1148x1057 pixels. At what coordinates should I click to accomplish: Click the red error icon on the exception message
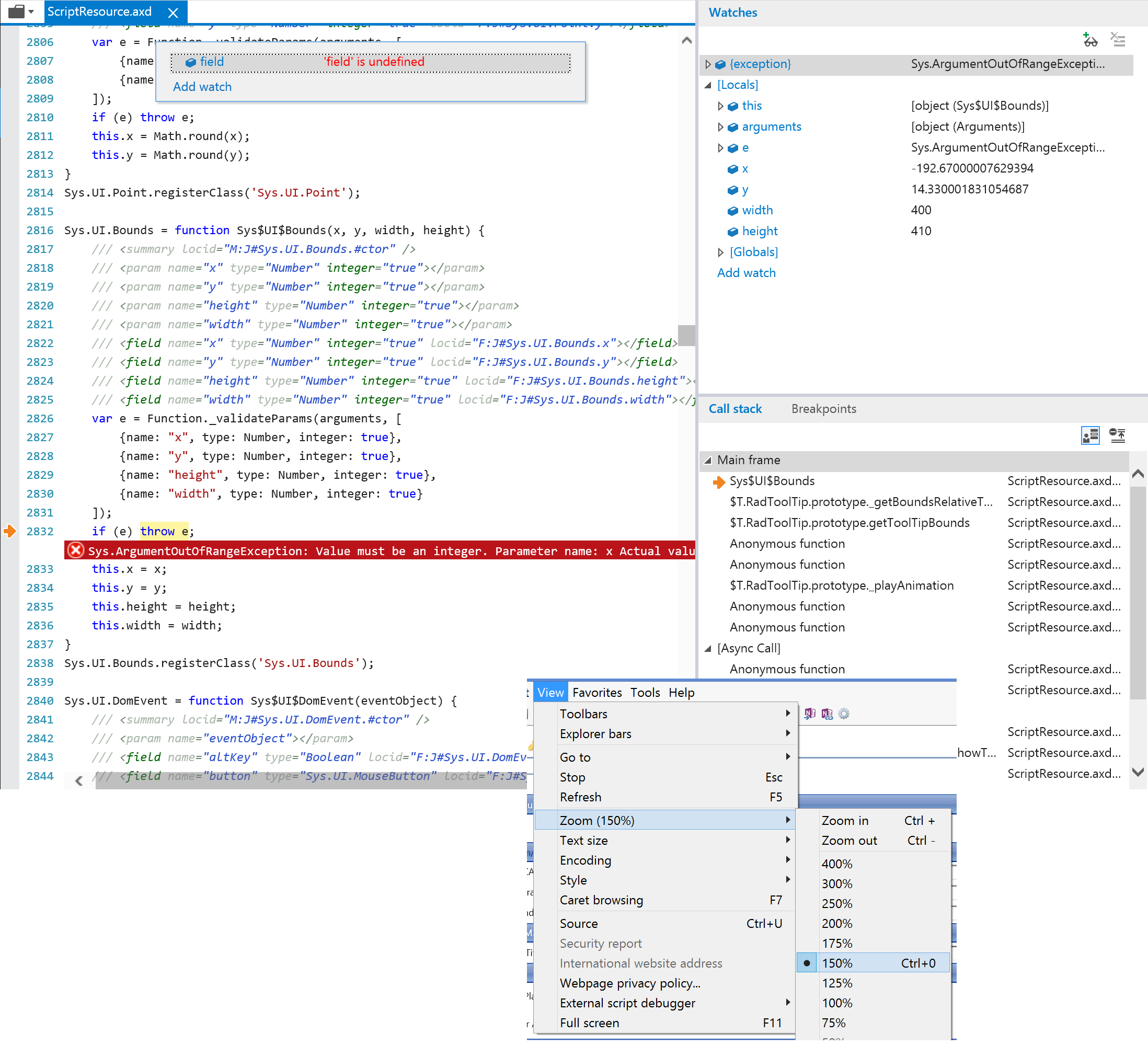point(75,551)
